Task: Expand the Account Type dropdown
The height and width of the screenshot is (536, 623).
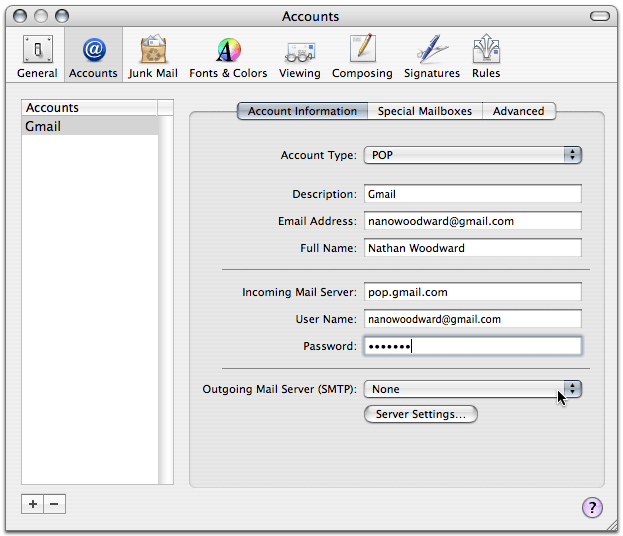Action: [x=473, y=155]
